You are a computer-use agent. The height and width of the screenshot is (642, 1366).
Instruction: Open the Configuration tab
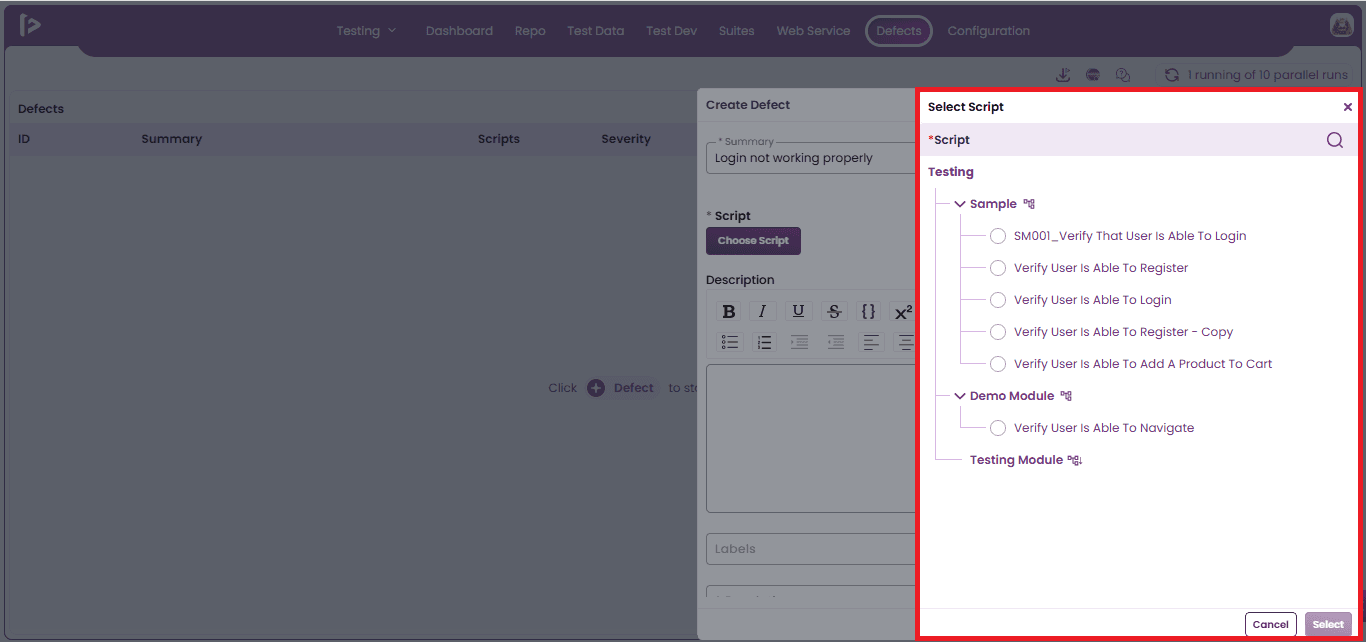coord(988,31)
